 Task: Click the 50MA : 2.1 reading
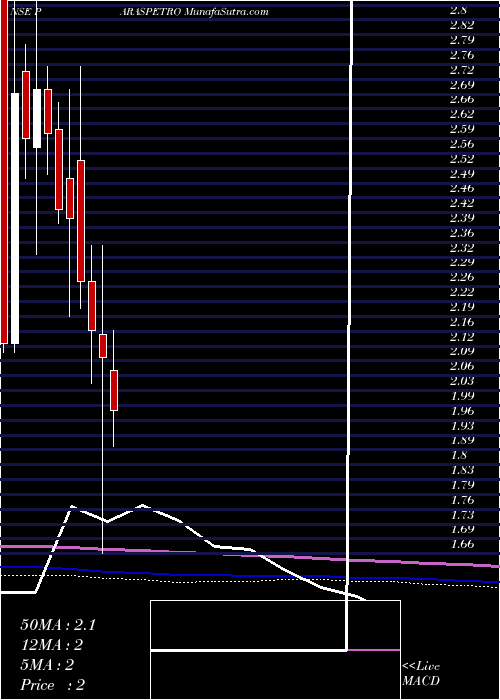click(58, 625)
